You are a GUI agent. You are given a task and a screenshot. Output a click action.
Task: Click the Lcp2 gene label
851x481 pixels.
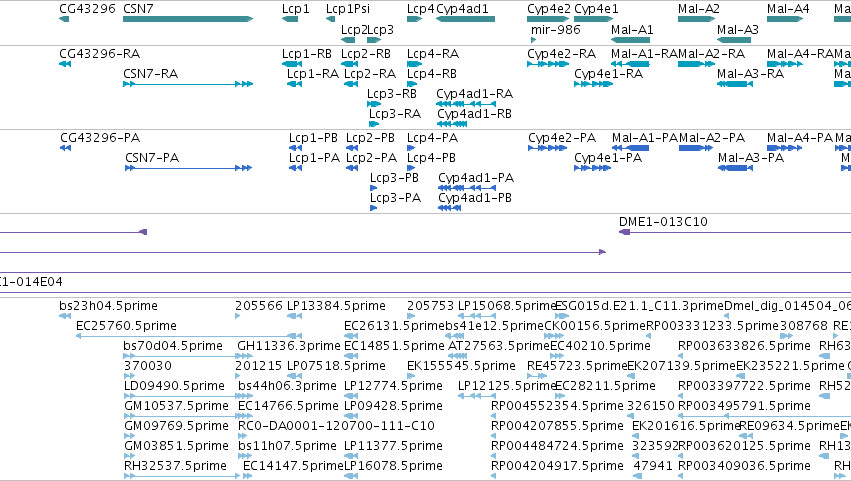[354, 30]
